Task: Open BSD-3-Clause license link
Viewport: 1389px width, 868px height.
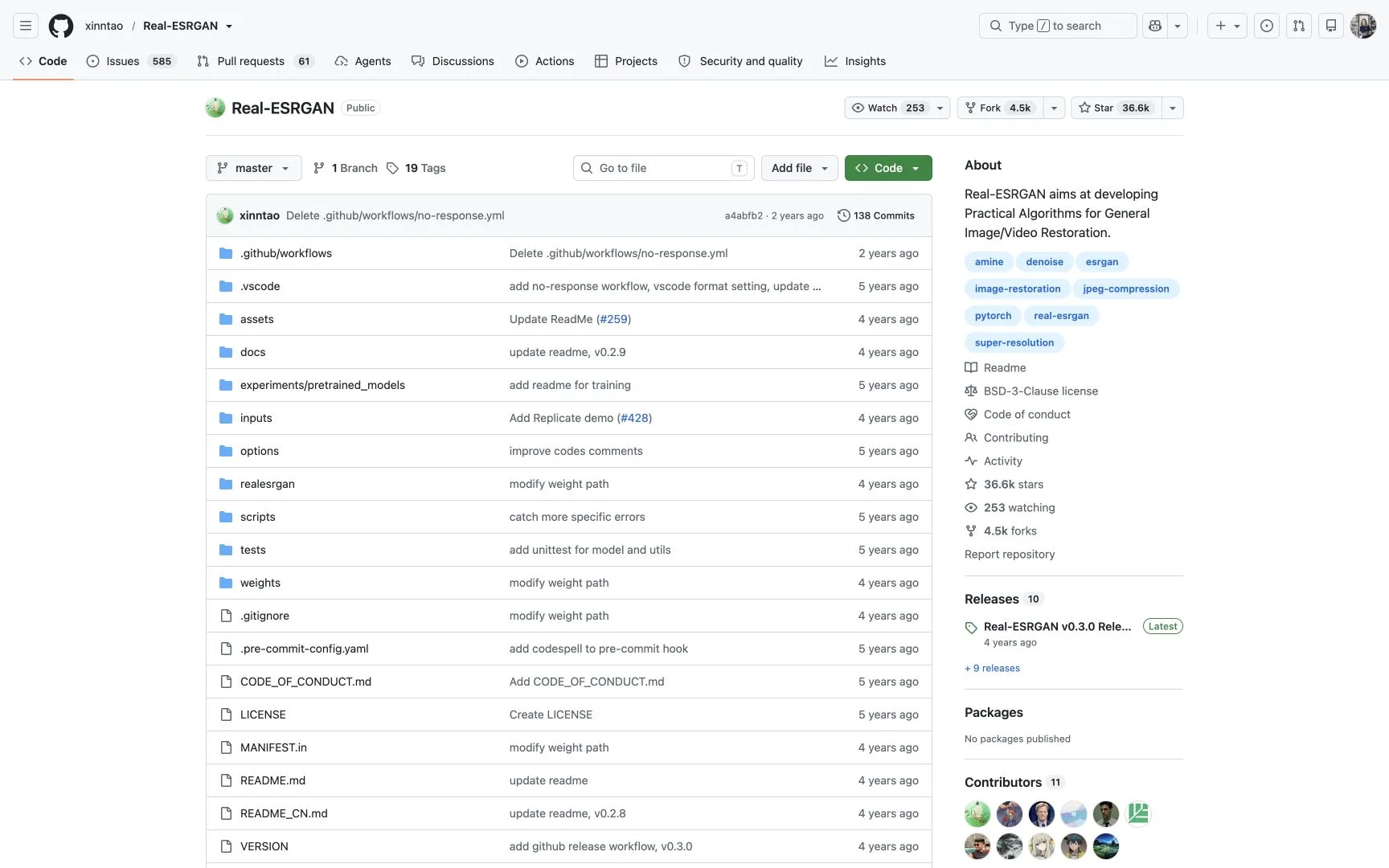Action: pos(1031,391)
